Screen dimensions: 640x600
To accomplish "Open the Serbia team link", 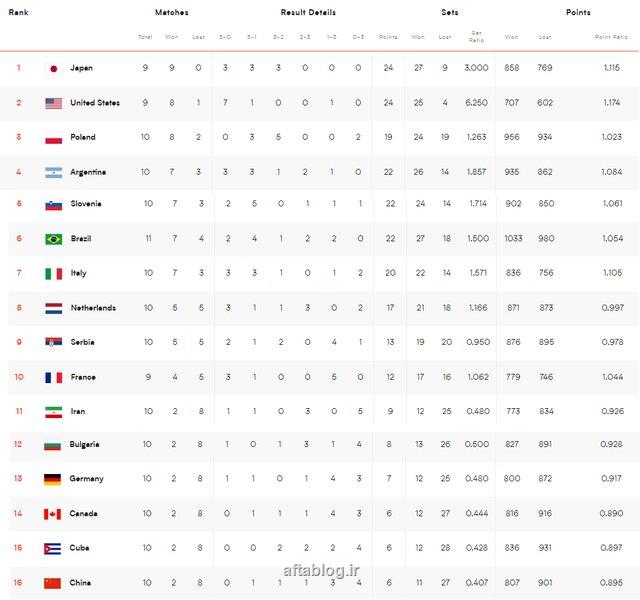I will click(x=82, y=342).
